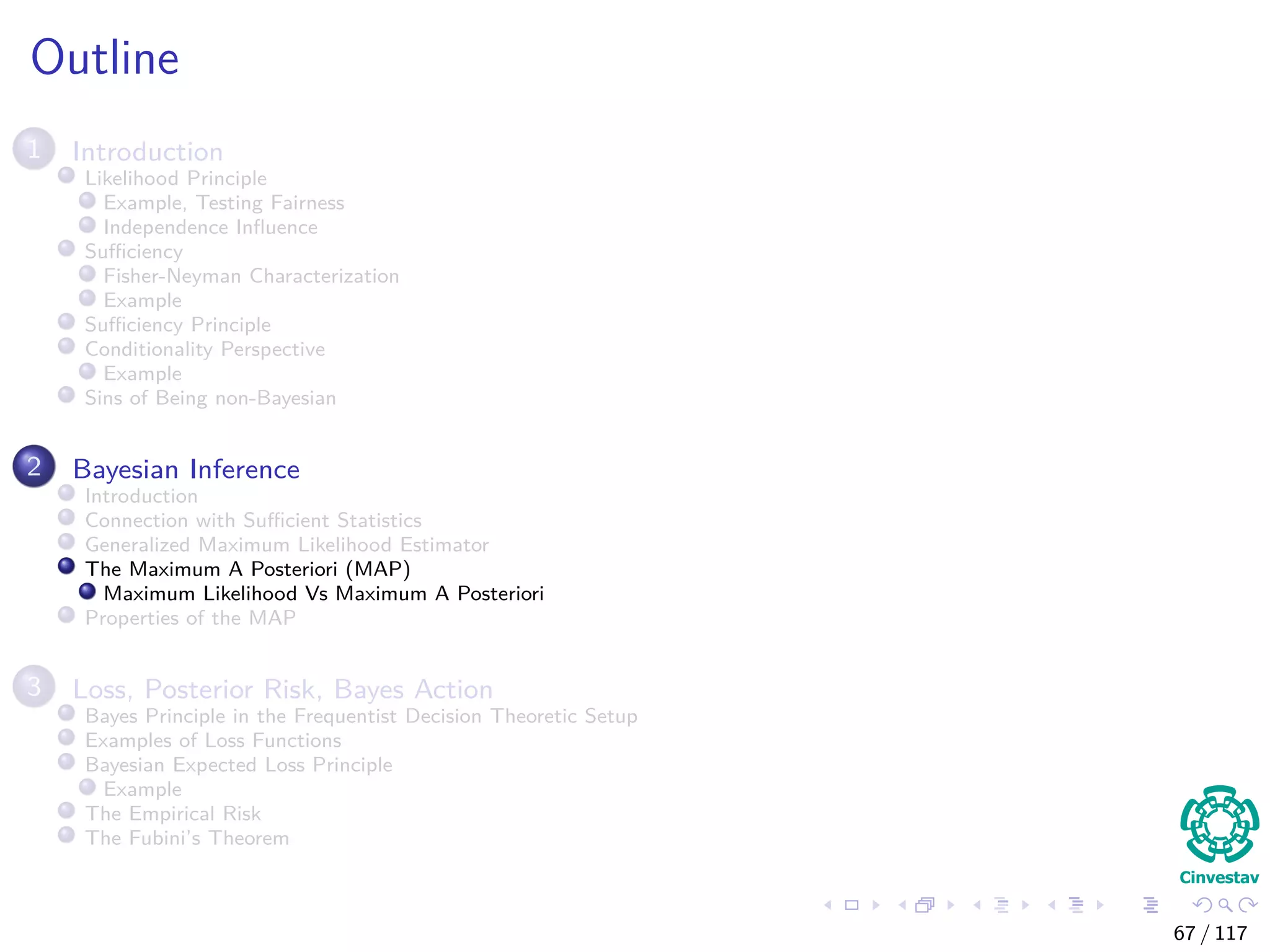The image size is (1270, 952).
Task: Open the Introduction section heading
Action: click(x=148, y=152)
